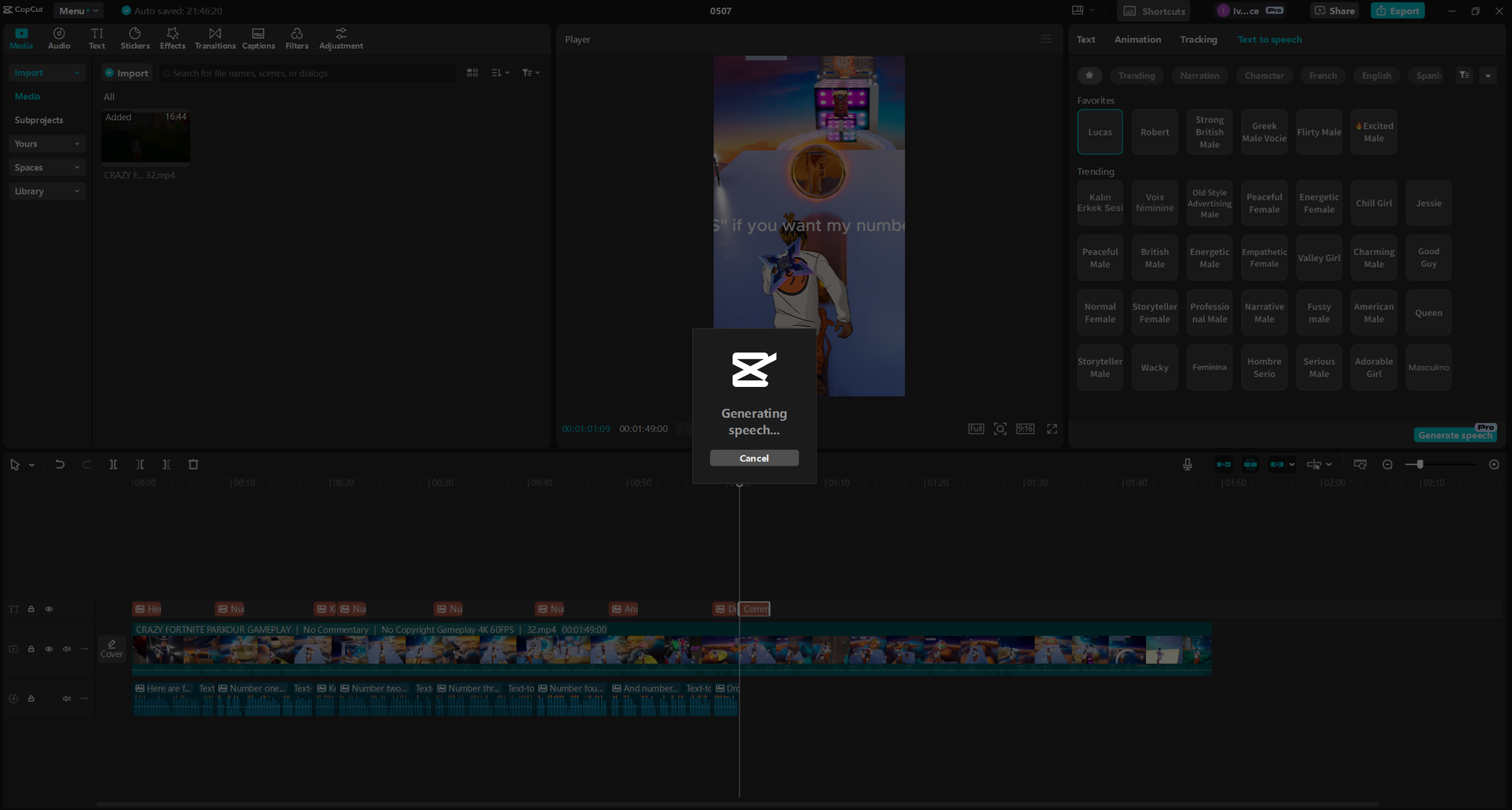Viewport: 1512px width, 810px height.
Task: Open the Menu dropdown
Action: [78, 10]
